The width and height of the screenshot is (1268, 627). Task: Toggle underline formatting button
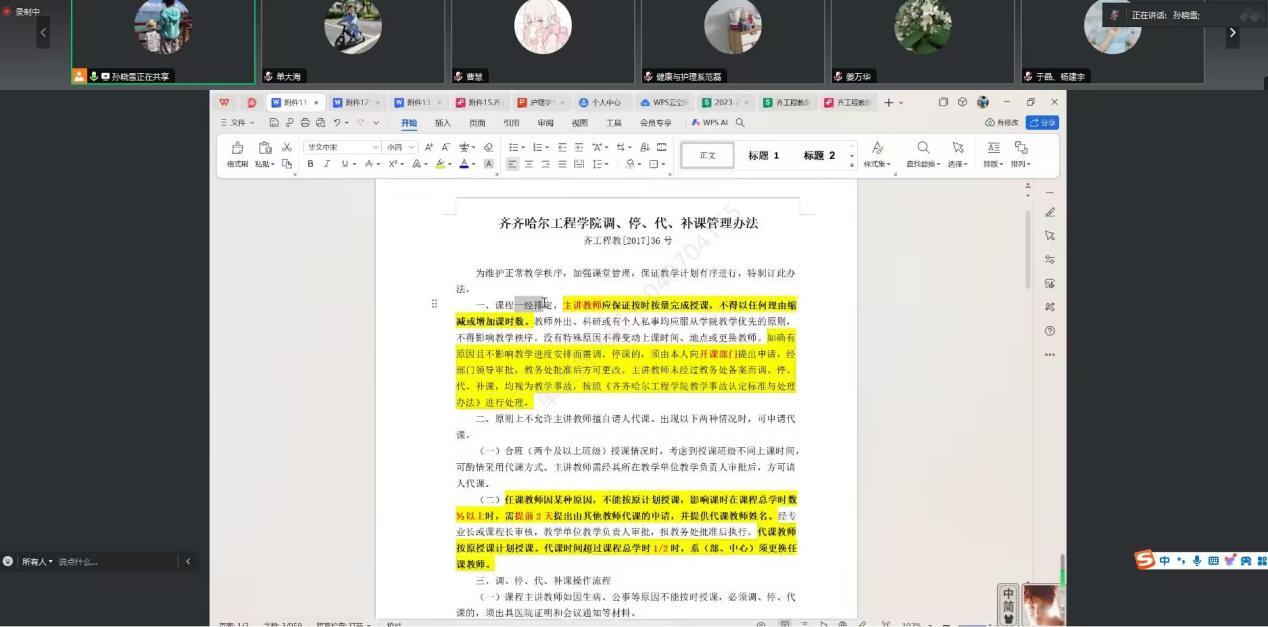click(x=343, y=164)
